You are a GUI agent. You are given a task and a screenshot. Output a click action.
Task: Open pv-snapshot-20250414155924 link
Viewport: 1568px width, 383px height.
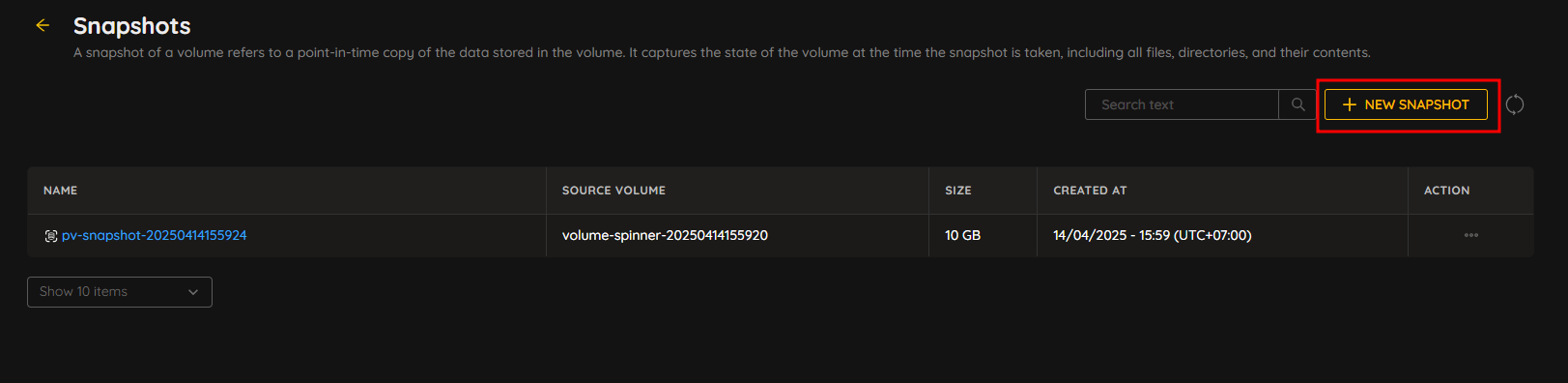(x=155, y=235)
